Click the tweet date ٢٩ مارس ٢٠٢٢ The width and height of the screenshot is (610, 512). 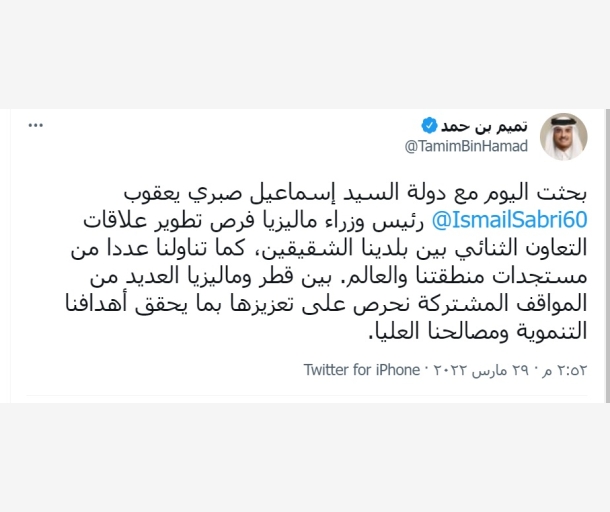point(489,370)
